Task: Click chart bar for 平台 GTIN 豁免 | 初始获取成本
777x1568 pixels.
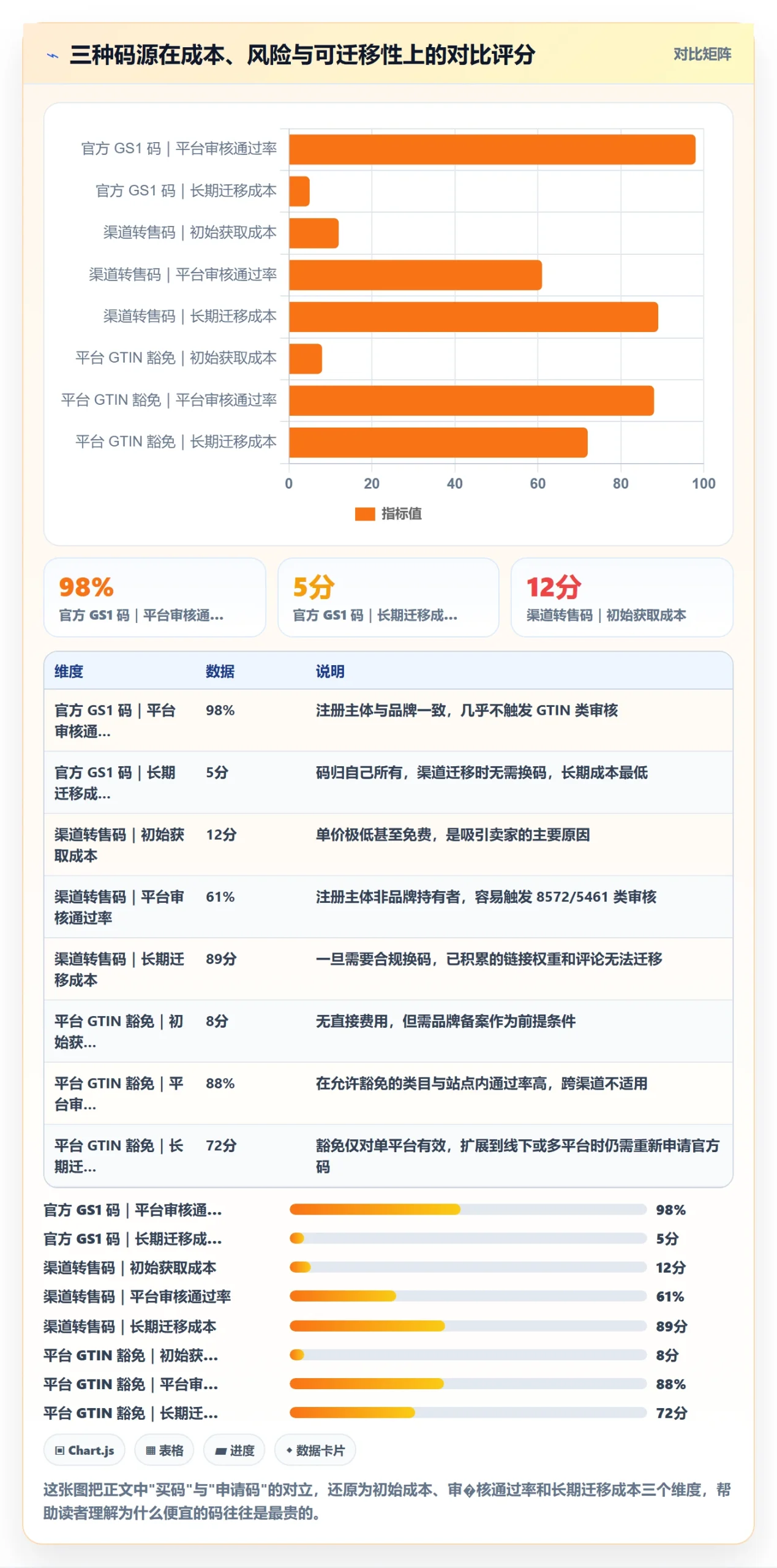Action: pyautogui.click(x=306, y=359)
